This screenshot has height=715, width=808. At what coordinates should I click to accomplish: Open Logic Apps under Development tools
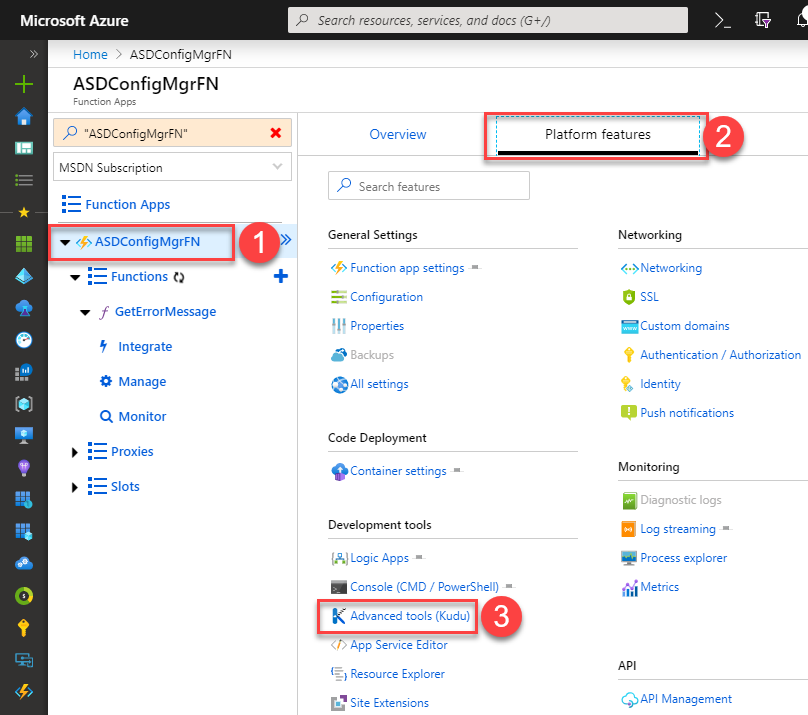pyautogui.click(x=379, y=558)
